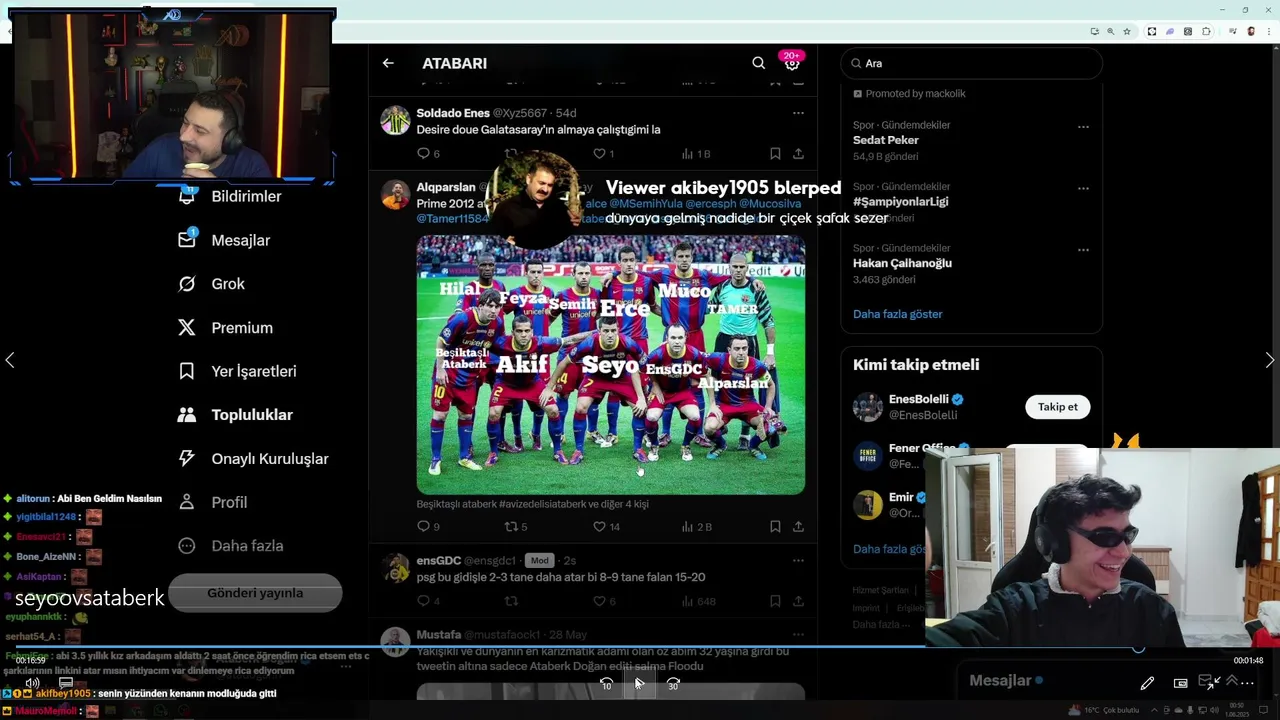Reply to Soldado Enes's post
Viewport: 1280px width, 720px height.
[x=423, y=153]
